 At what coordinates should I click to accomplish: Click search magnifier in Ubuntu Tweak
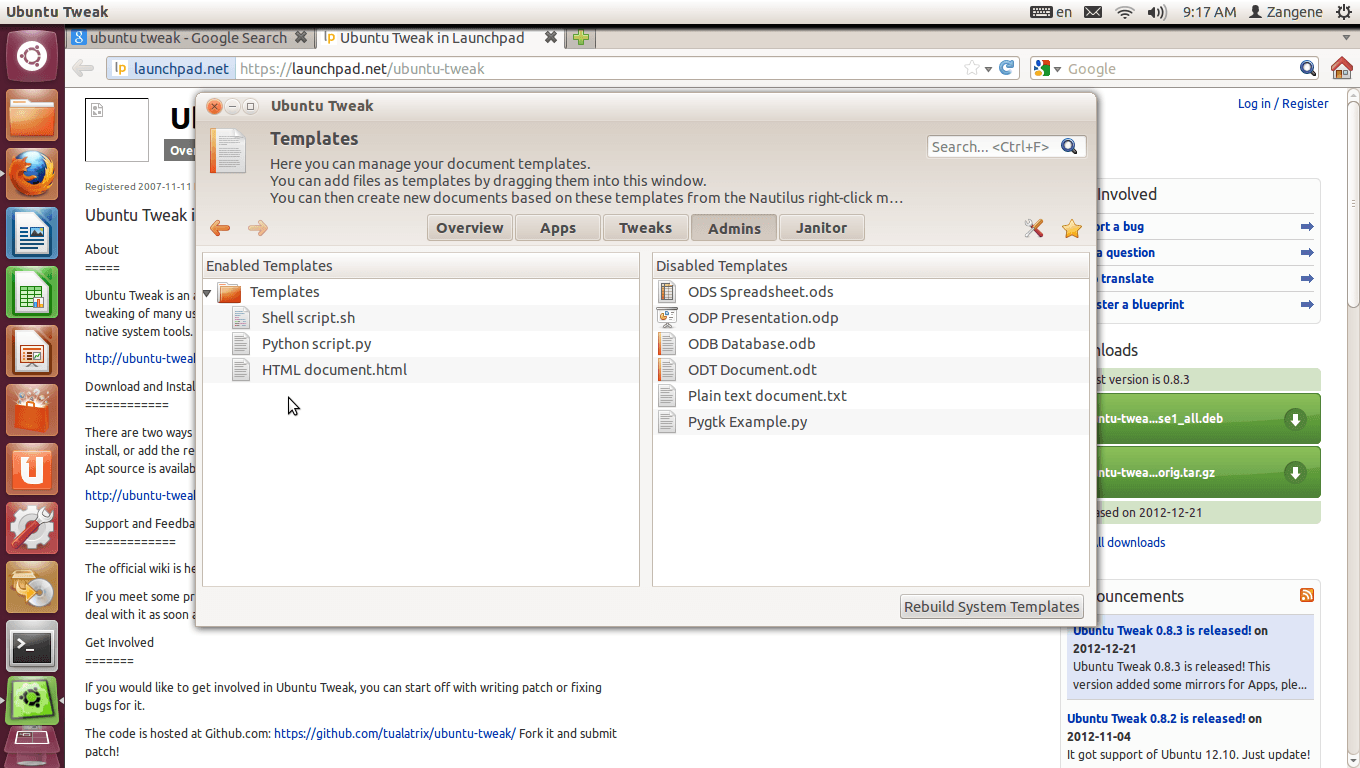(1069, 146)
